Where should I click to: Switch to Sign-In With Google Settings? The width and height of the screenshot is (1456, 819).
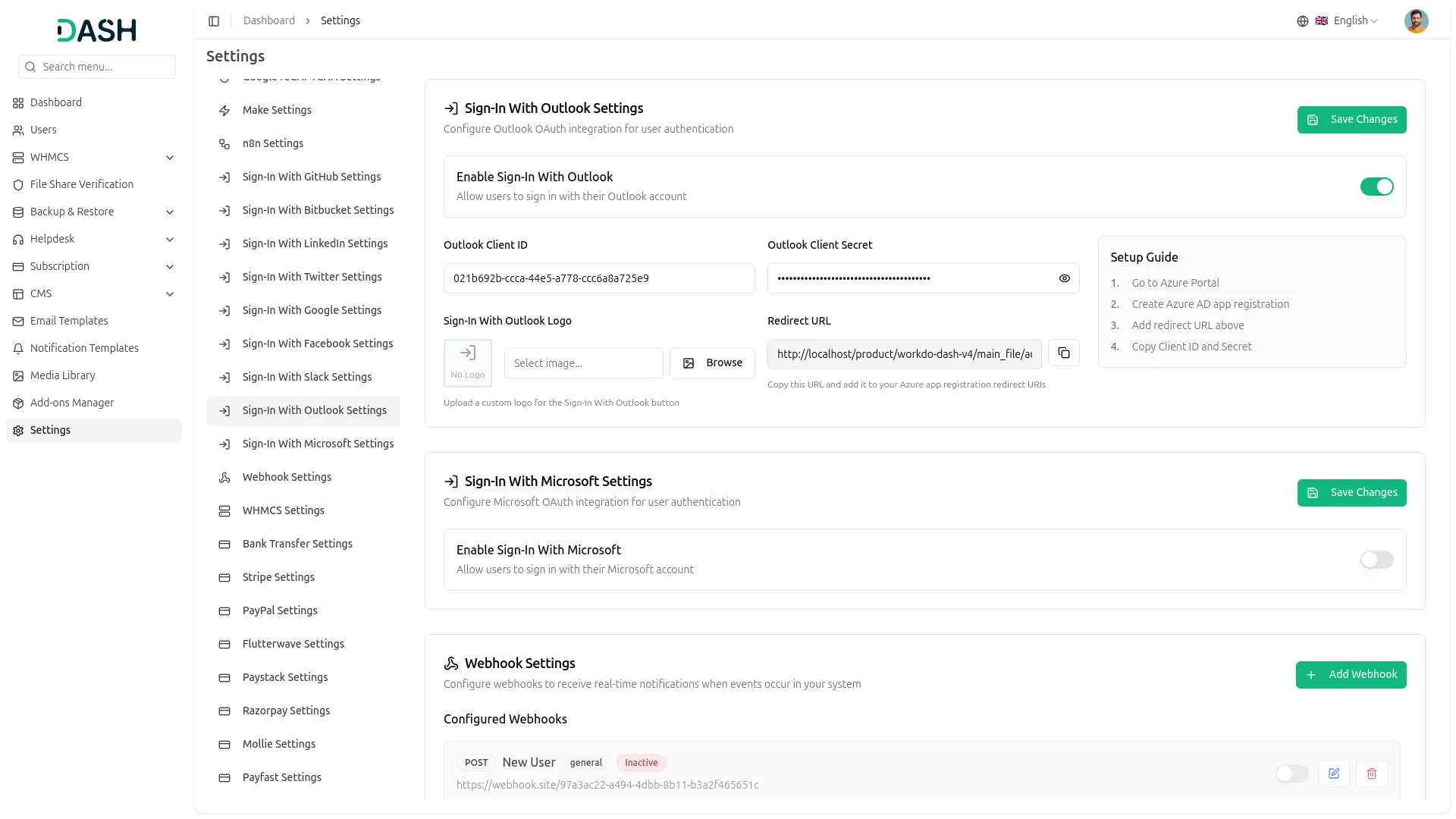312,309
